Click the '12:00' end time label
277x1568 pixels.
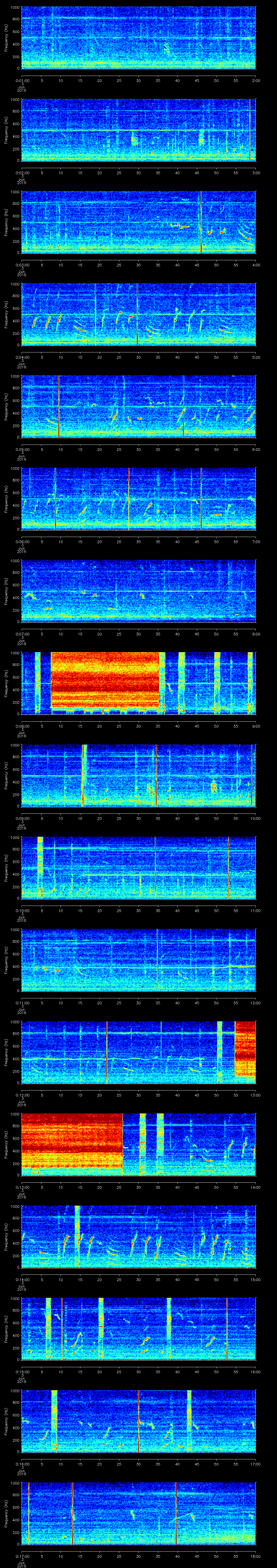(x=256, y=1003)
